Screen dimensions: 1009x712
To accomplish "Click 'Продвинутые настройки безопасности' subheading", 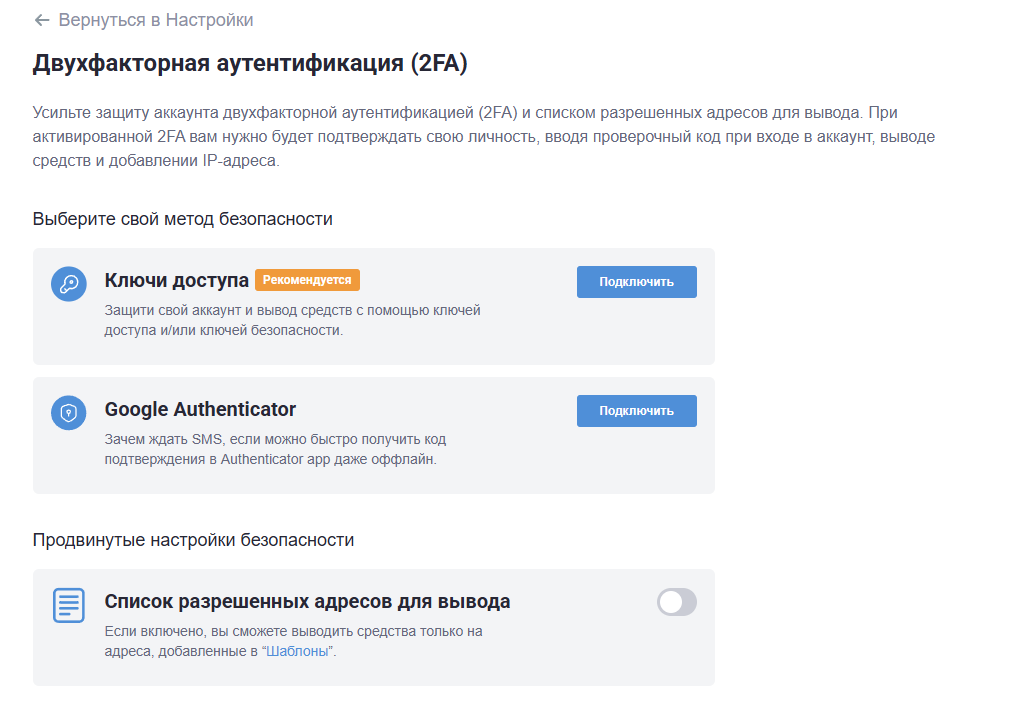I will tap(193, 539).
